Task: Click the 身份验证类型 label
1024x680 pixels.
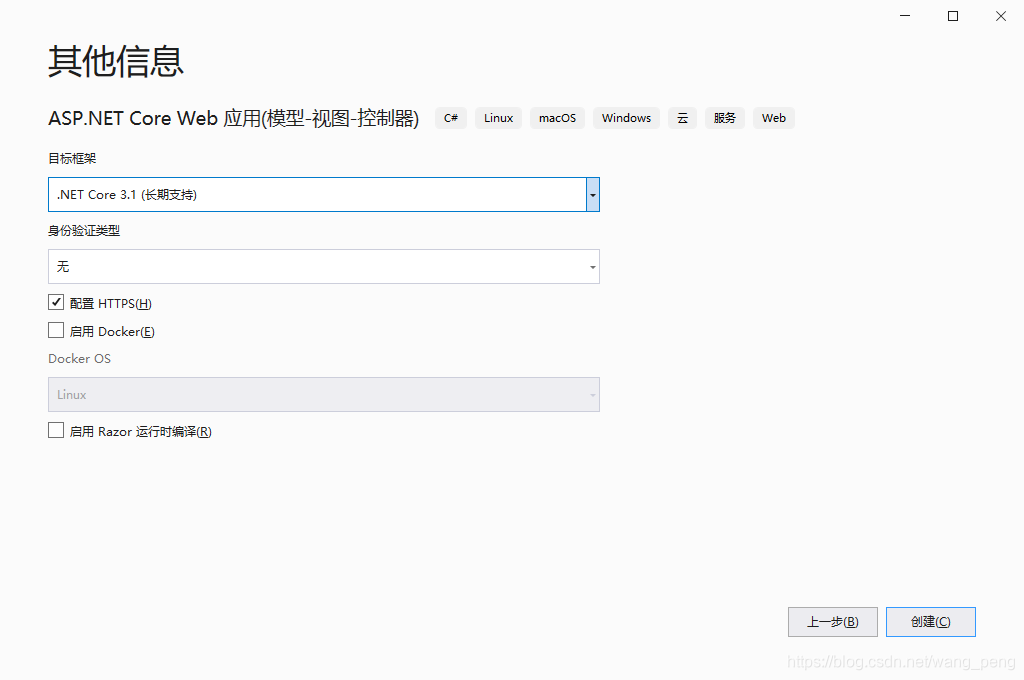Action: (x=84, y=231)
